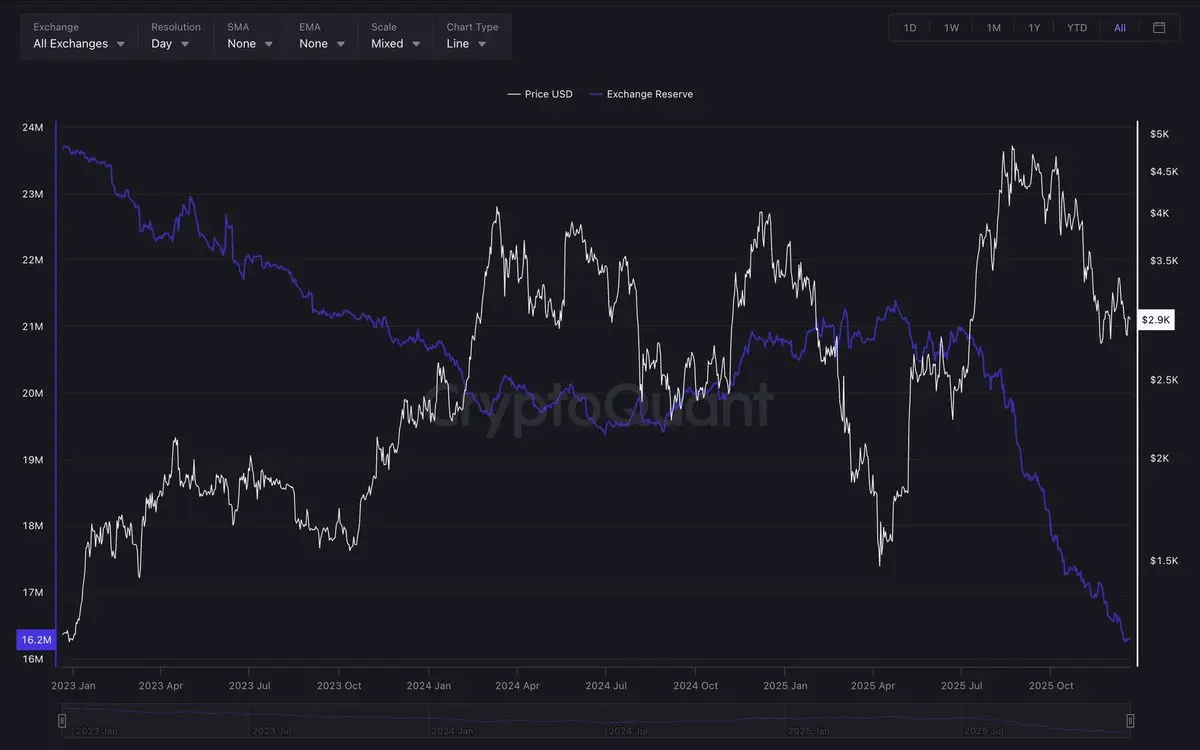Open the Exchange dropdown showing All Exchanges

tap(79, 44)
